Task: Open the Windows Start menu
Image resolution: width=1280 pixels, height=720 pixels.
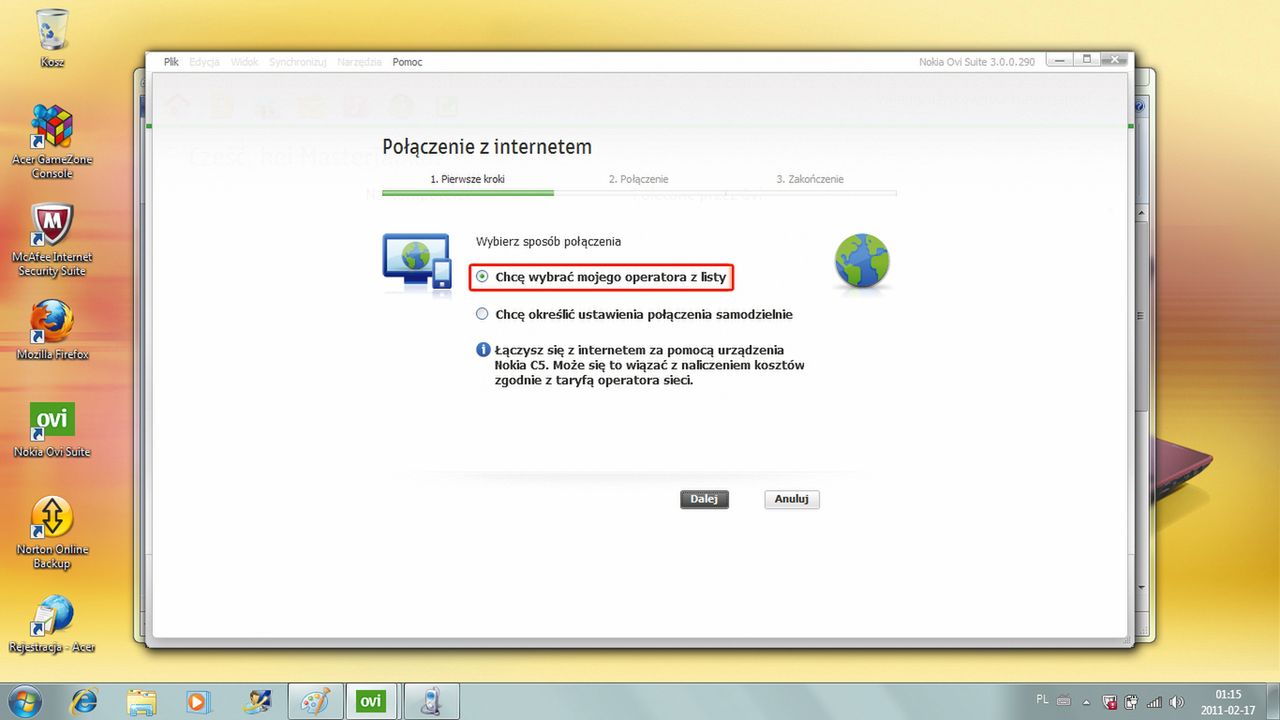Action: coord(26,701)
